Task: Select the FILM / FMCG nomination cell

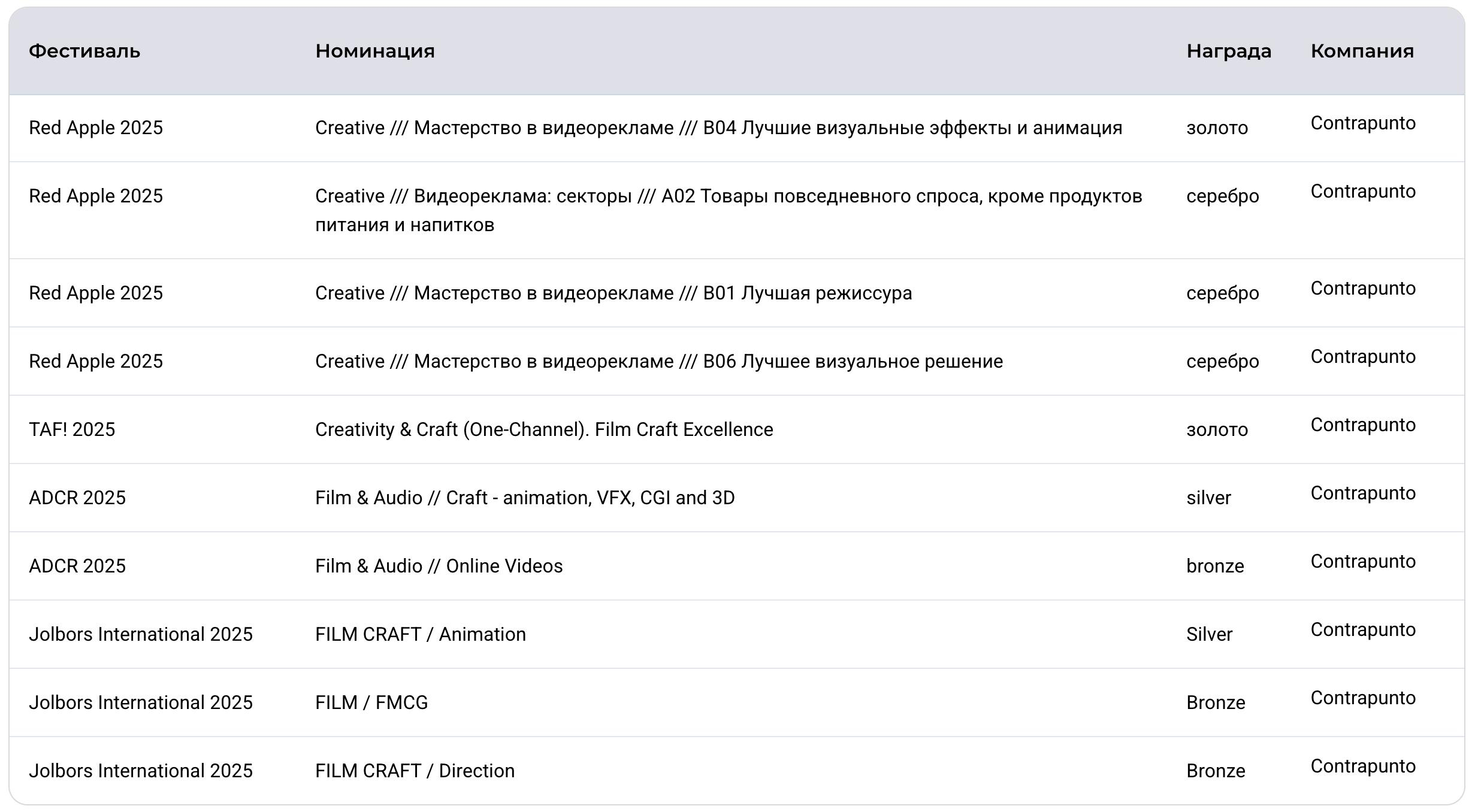Action: point(371,702)
